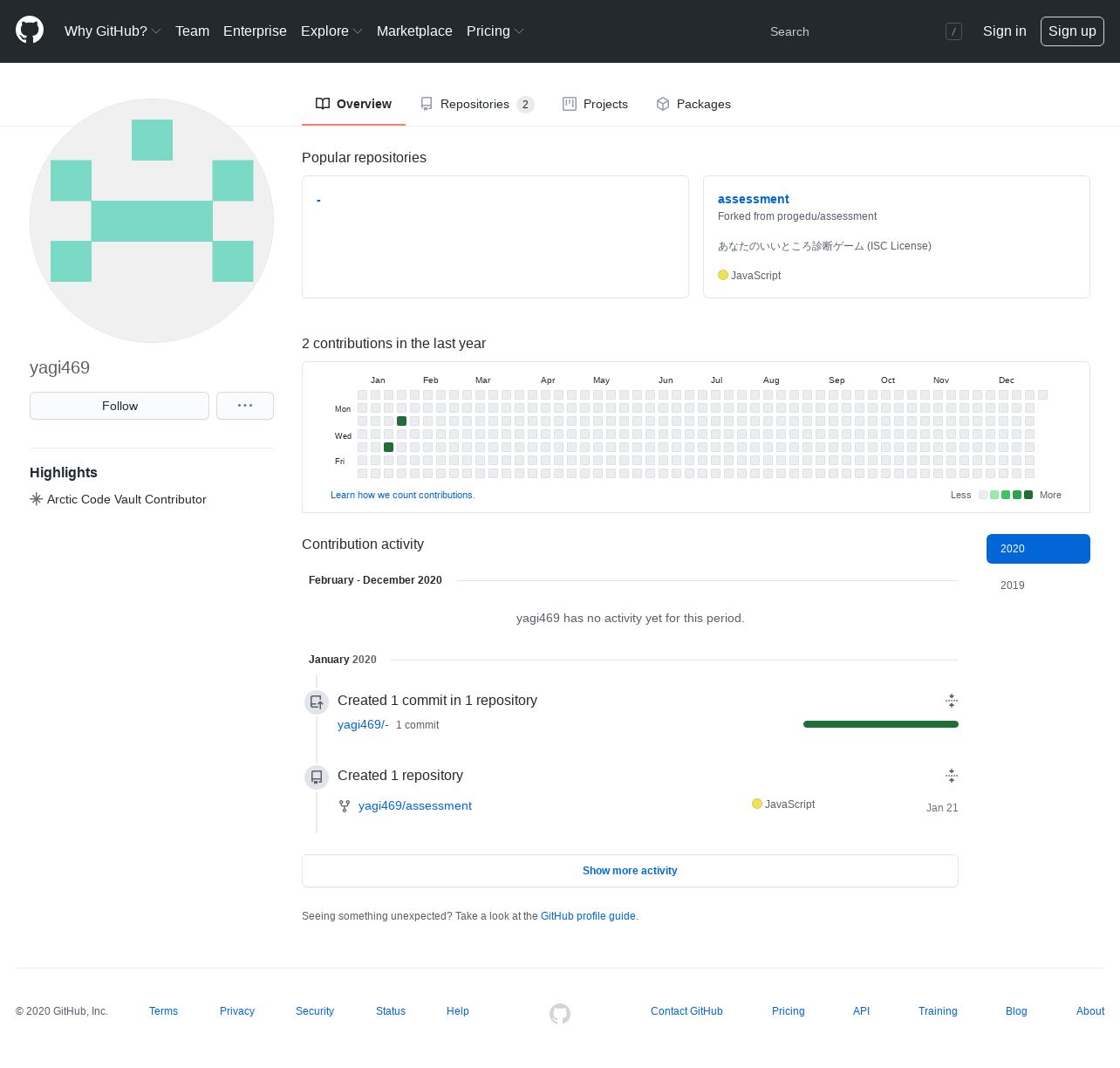This screenshot has width=1120, height=1068.
Task: Click the Arctic Code Vault snowflake icon
Action: 37,499
